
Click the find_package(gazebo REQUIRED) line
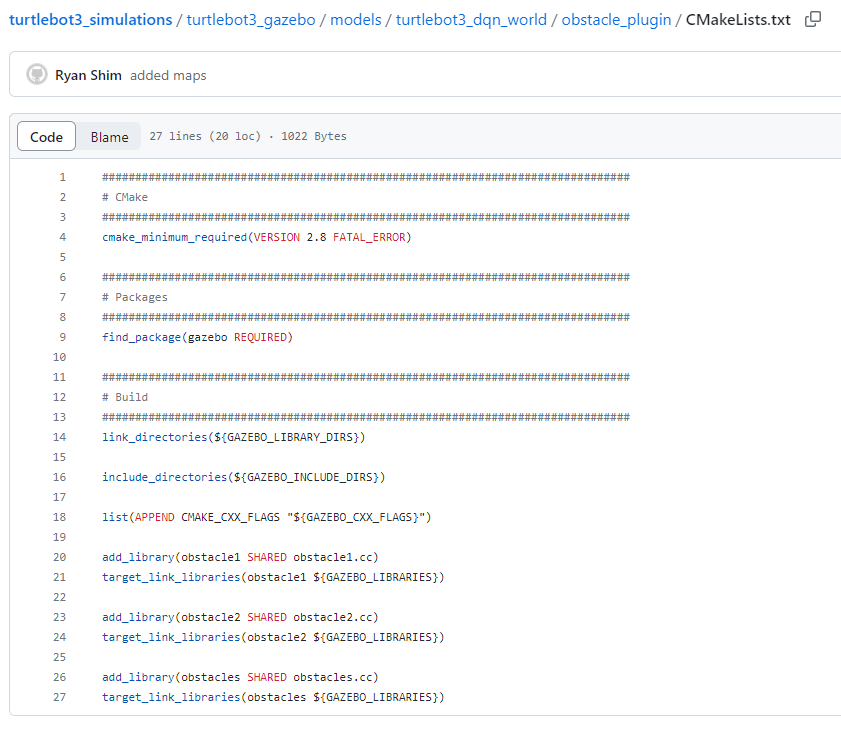coord(197,337)
